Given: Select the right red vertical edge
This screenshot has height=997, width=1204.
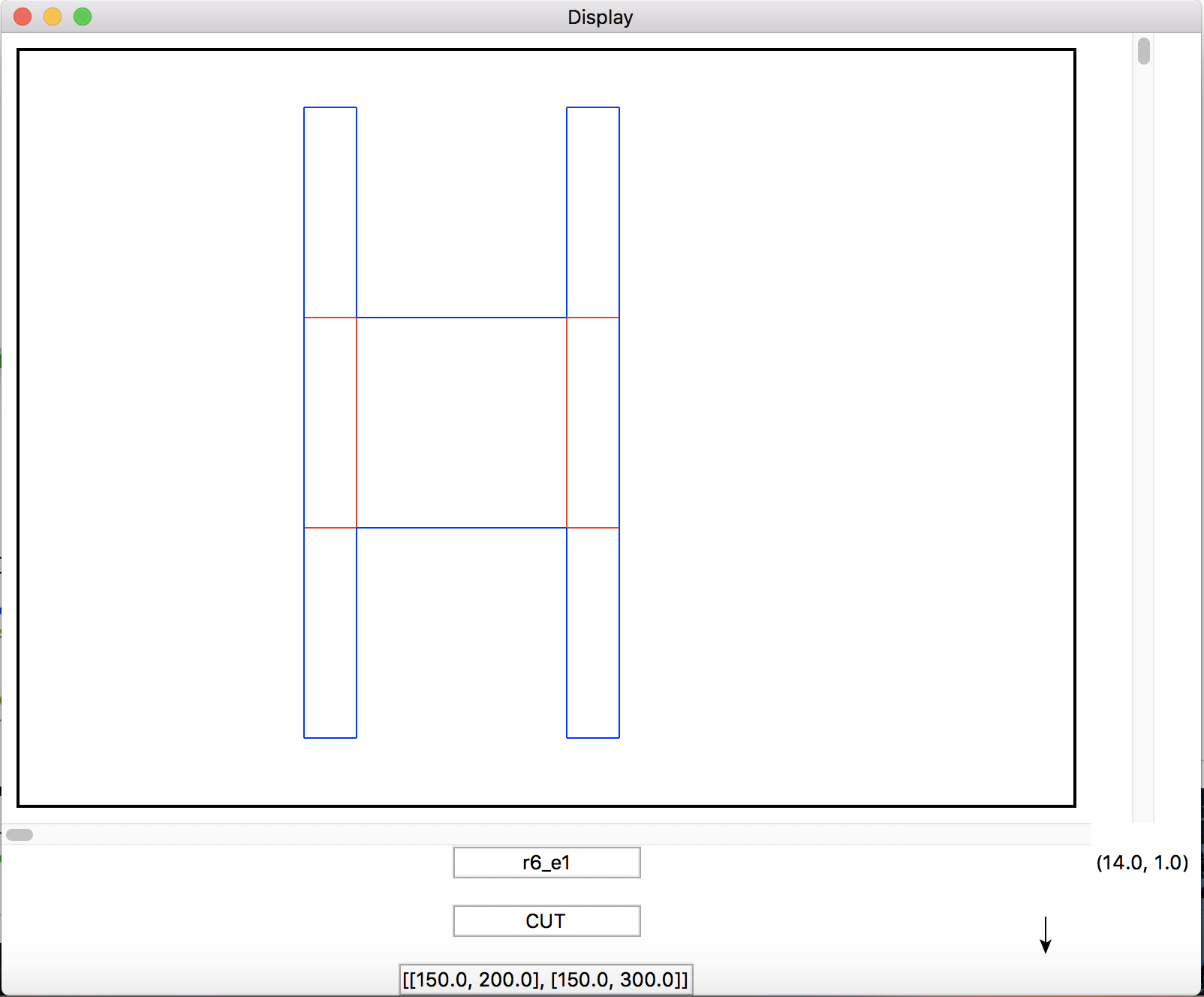Looking at the screenshot, I should point(567,423).
